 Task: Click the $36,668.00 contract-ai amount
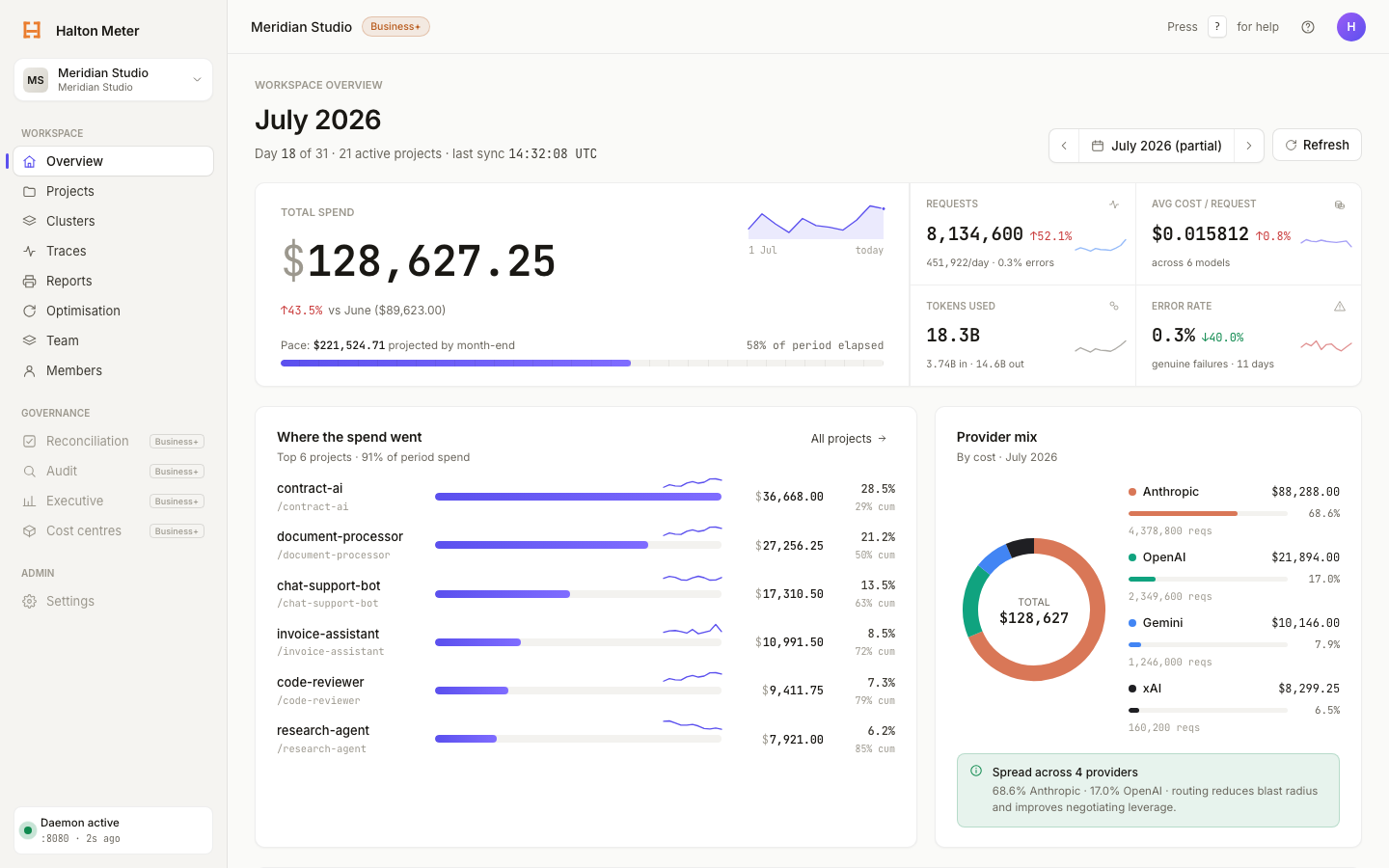[790, 497]
